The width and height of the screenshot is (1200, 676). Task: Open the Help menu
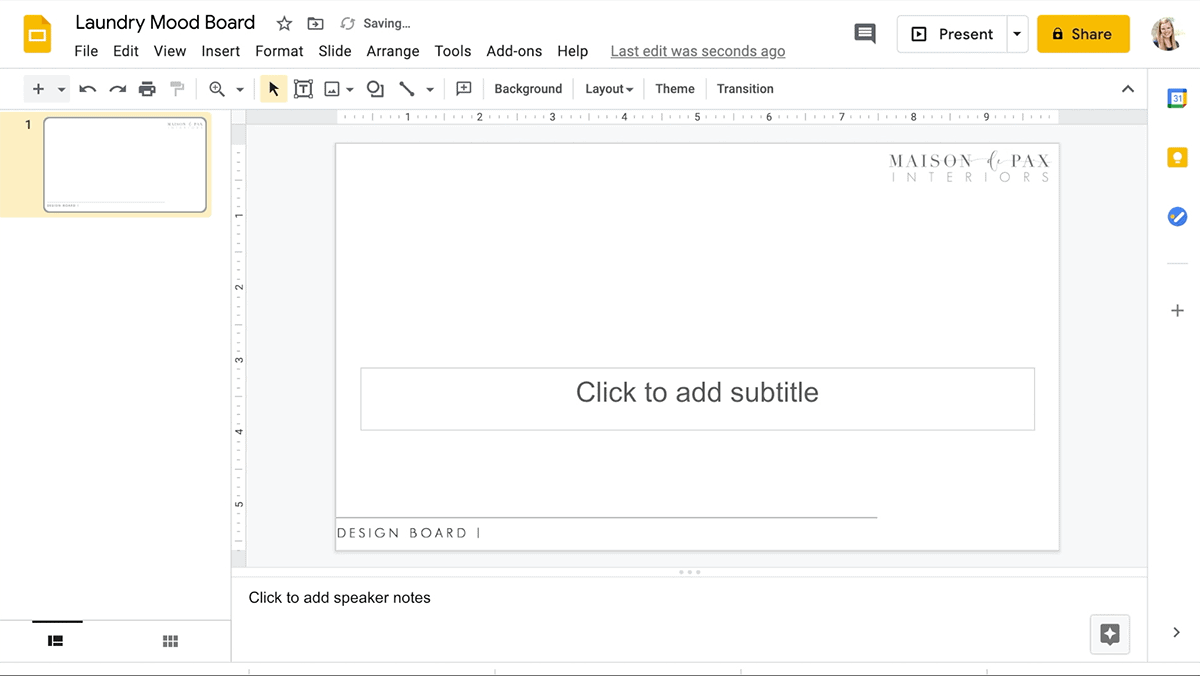tap(573, 51)
